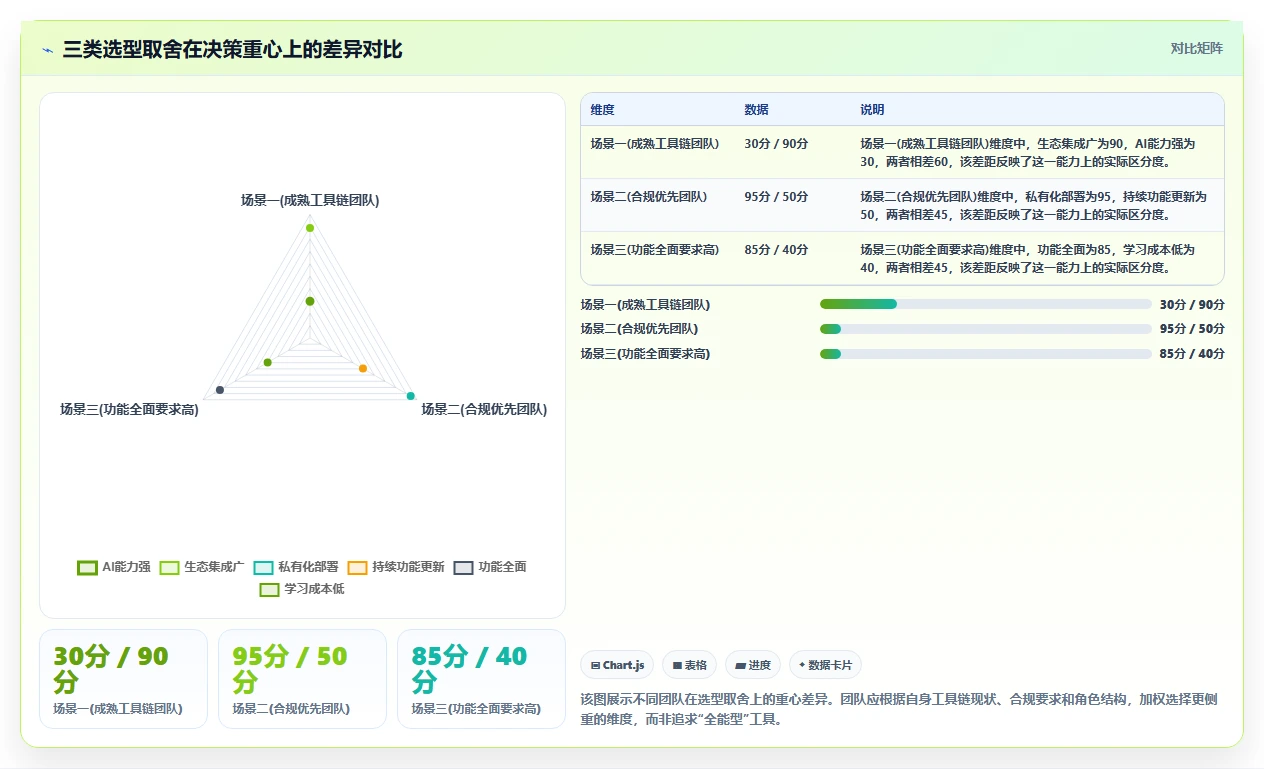Click the 对比矩阵 label in header
Viewport: 1264px width, 769px height.
(x=1196, y=48)
